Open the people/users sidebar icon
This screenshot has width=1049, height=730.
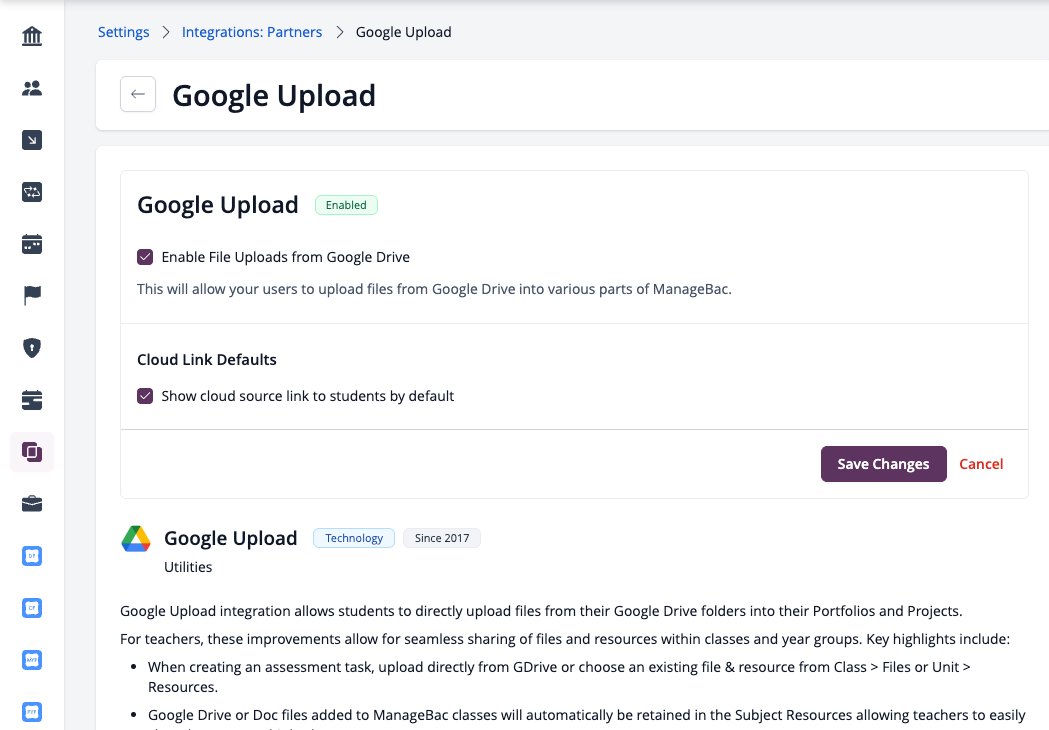pyautogui.click(x=31, y=88)
